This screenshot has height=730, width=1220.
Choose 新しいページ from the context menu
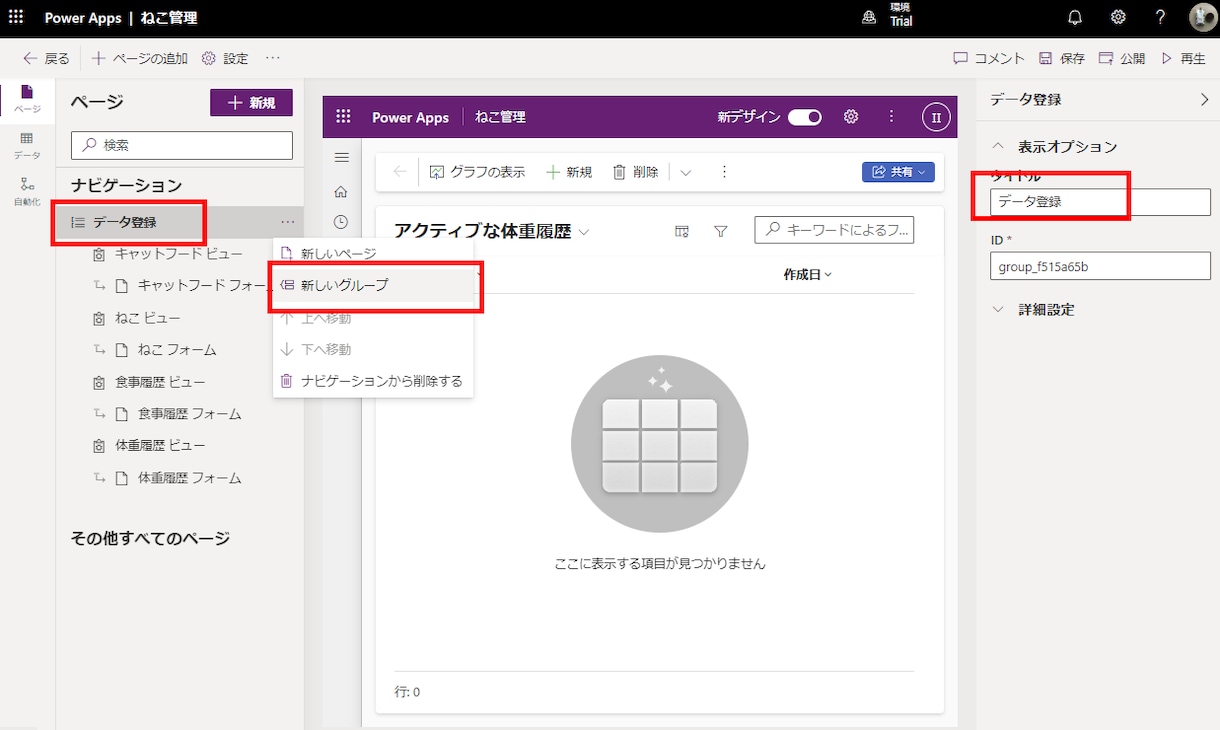tap(373, 253)
